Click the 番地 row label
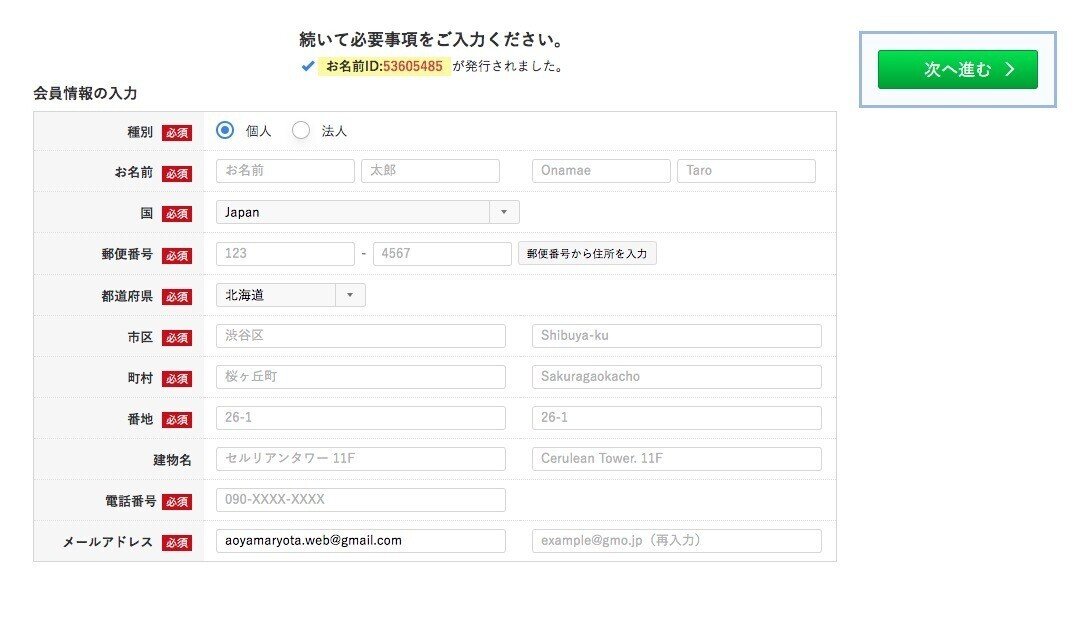 click(140, 419)
